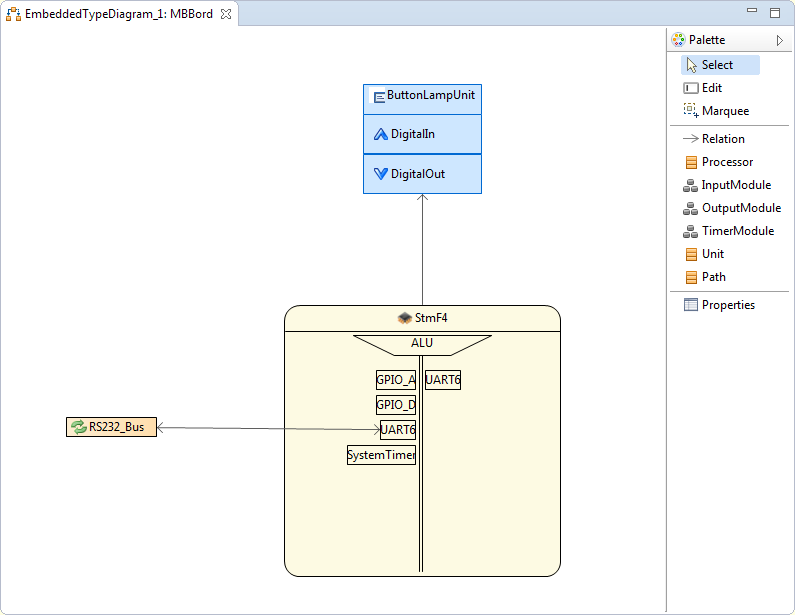Click the DigitalOut port row
This screenshot has width=795, height=615.
[422, 173]
